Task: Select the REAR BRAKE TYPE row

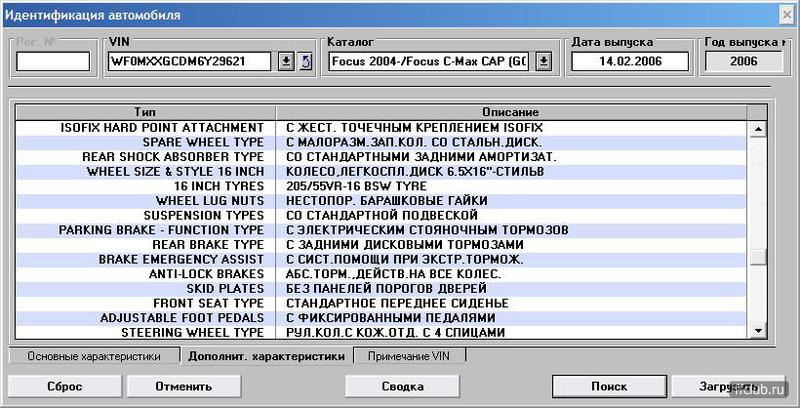Action: click(383, 245)
